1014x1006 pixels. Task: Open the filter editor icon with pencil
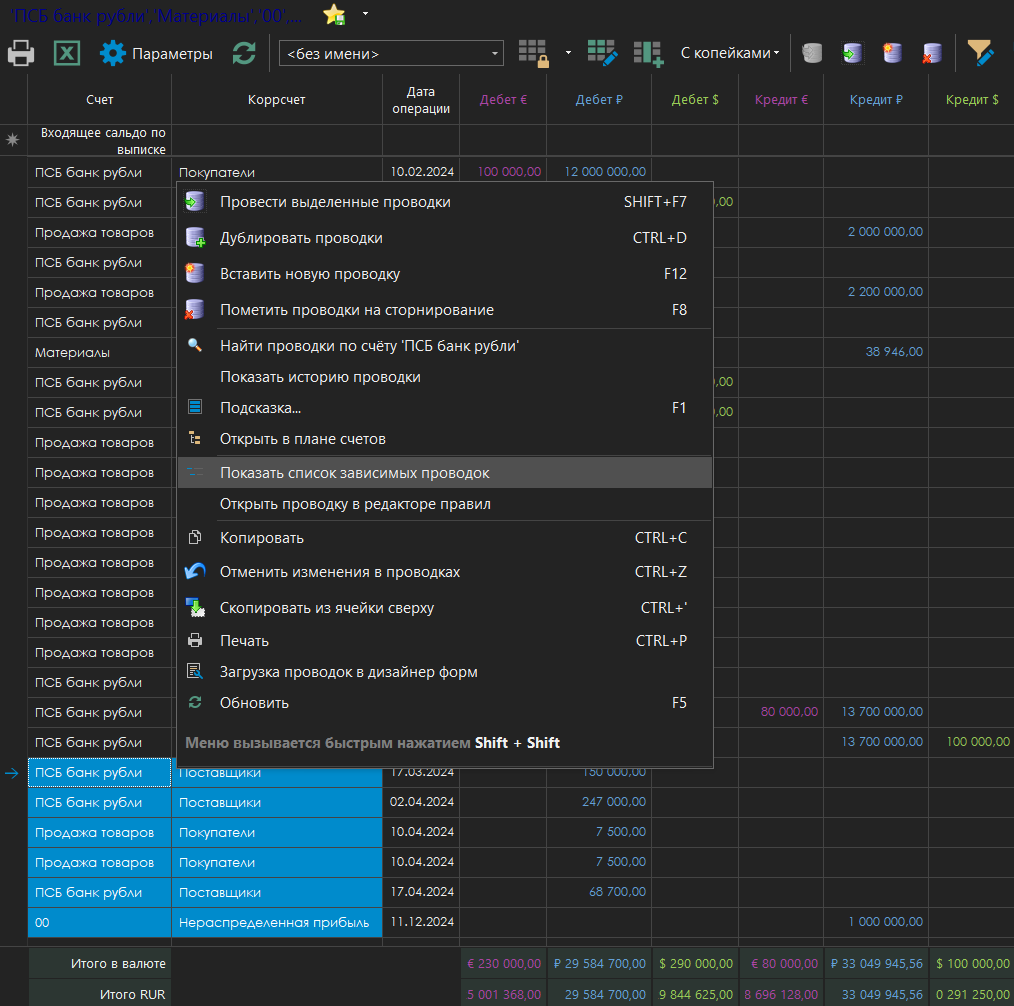982,53
